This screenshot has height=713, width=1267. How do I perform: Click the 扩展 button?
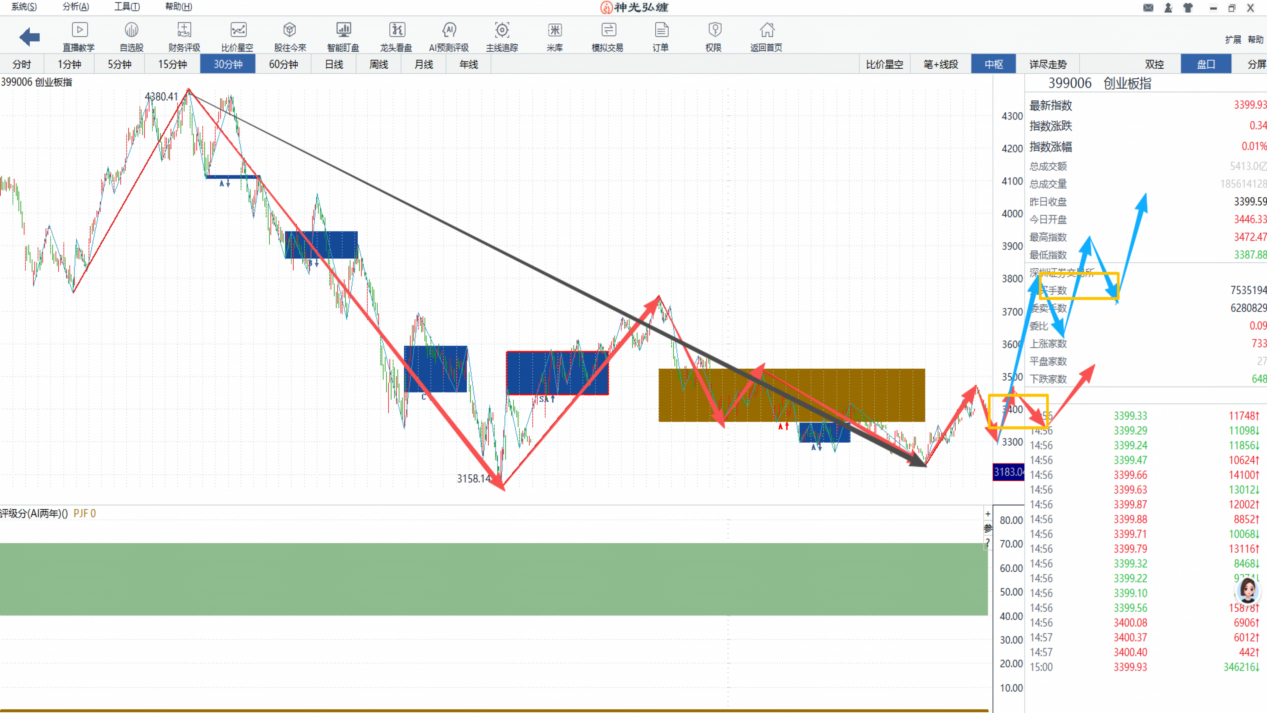pyautogui.click(x=1232, y=40)
